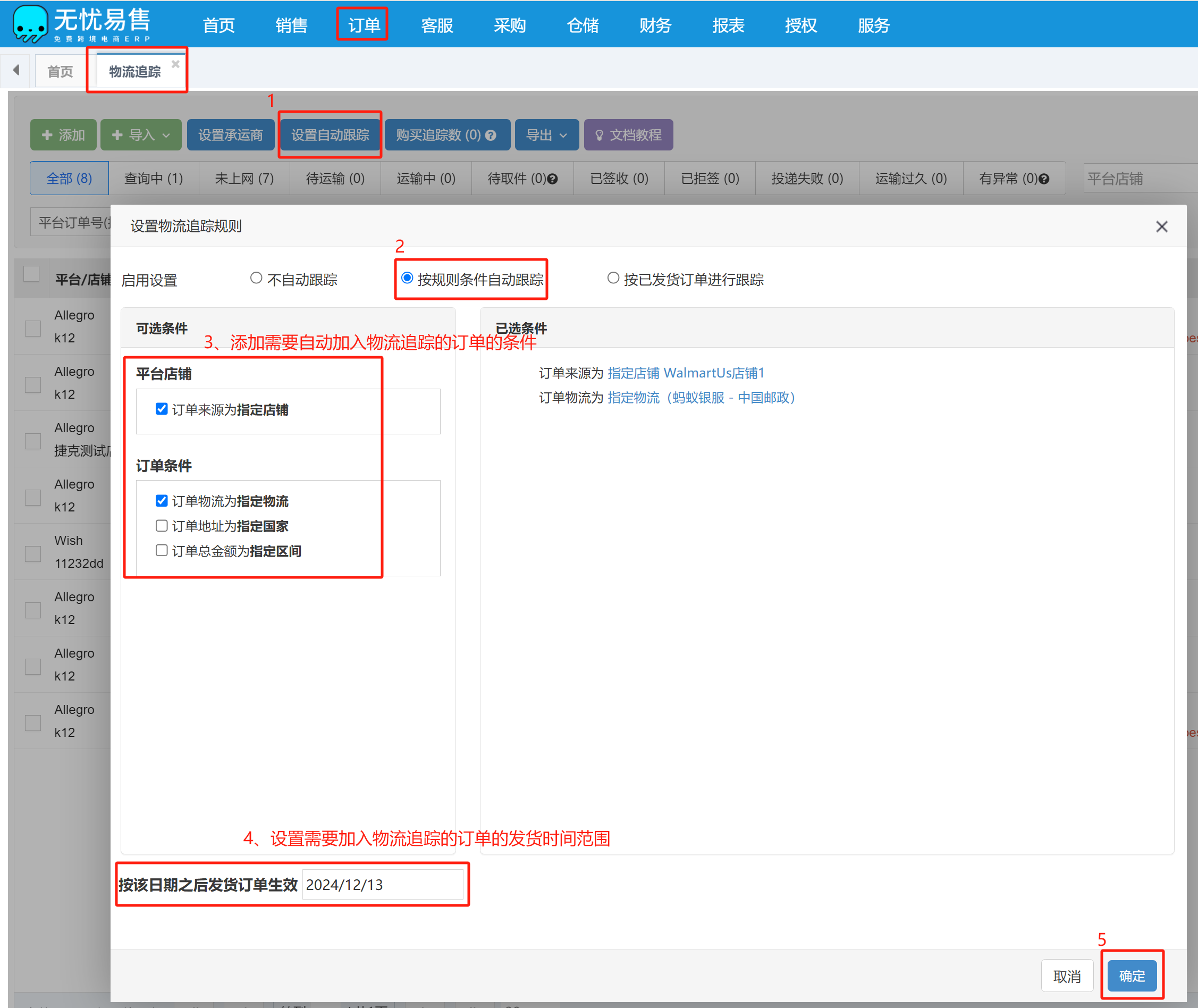Uncheck 订单来源为指定店铺 checkbox
1198x1008 pixels.
tap(162, 409)
